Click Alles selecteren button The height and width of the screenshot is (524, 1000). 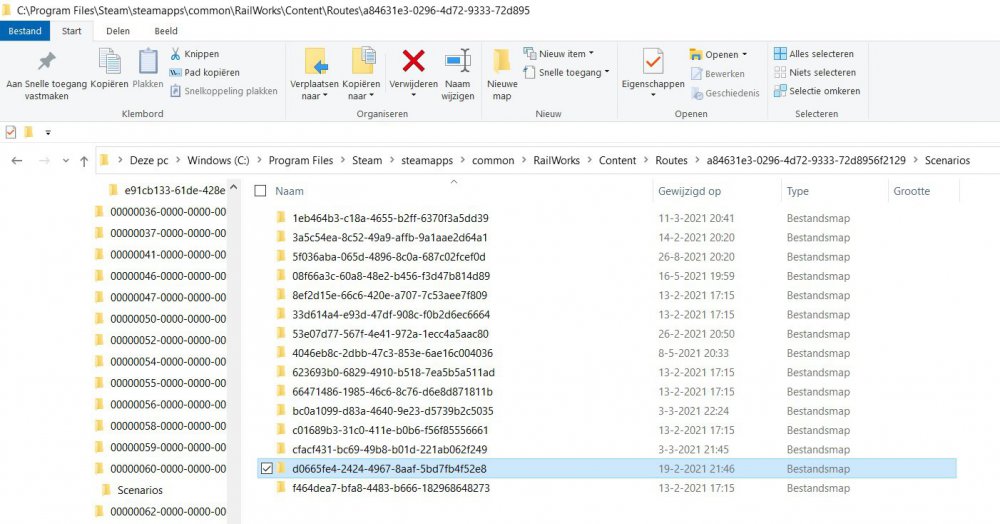click(814, 54)
